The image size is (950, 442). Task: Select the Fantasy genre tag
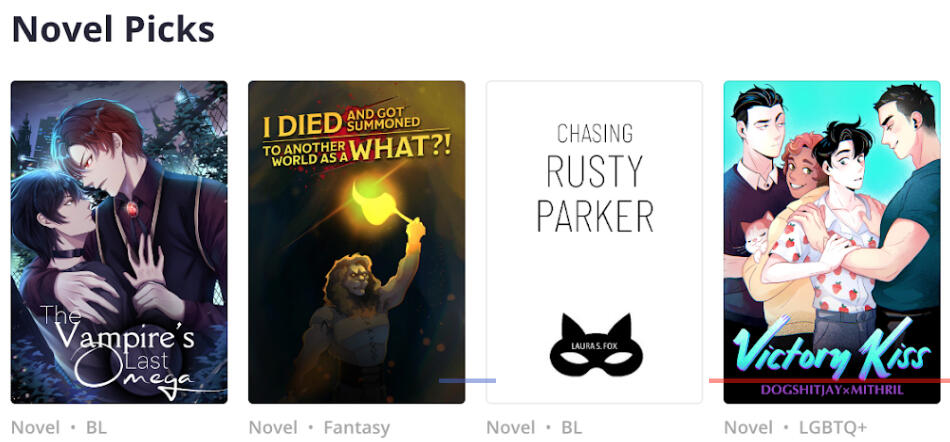click(357, 429)
